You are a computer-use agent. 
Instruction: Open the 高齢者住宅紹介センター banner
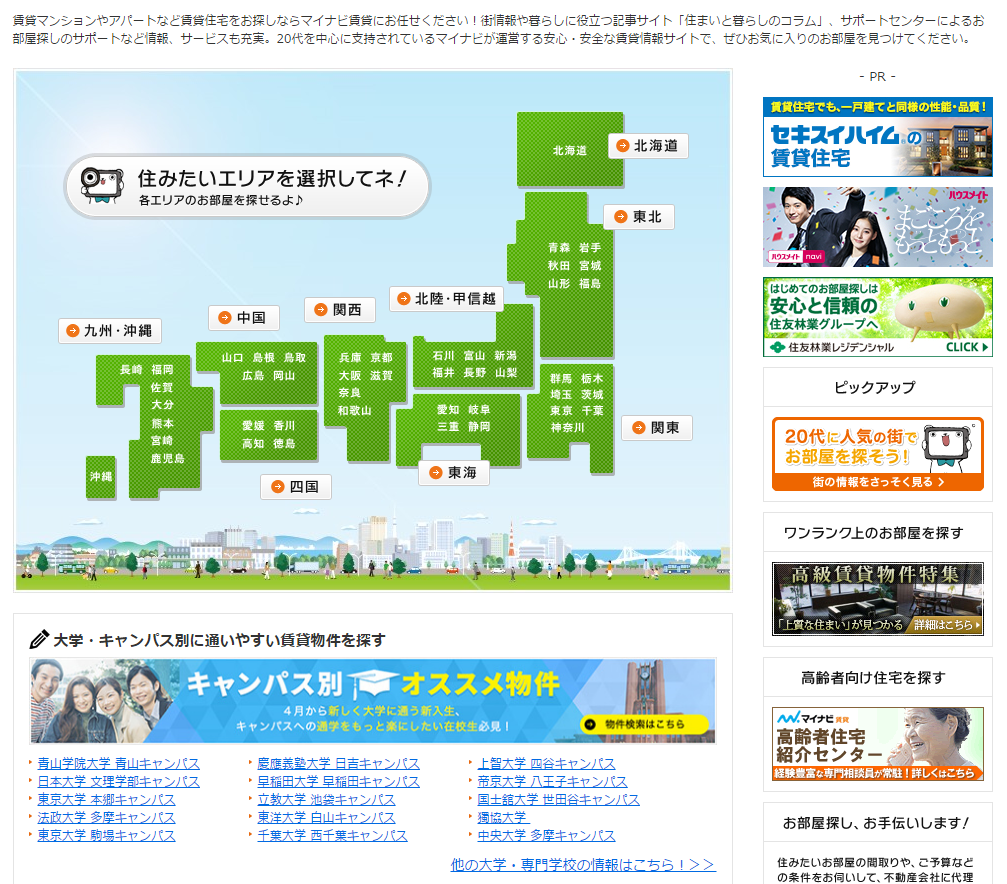coord(877,744)
